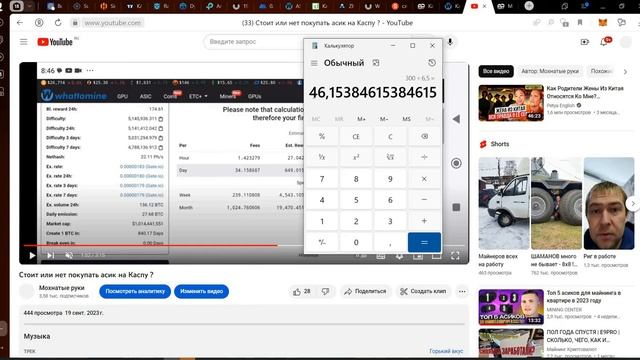Choose the Calculator divide operator
The width and height of the screenshot is (640, 360).
424,157
